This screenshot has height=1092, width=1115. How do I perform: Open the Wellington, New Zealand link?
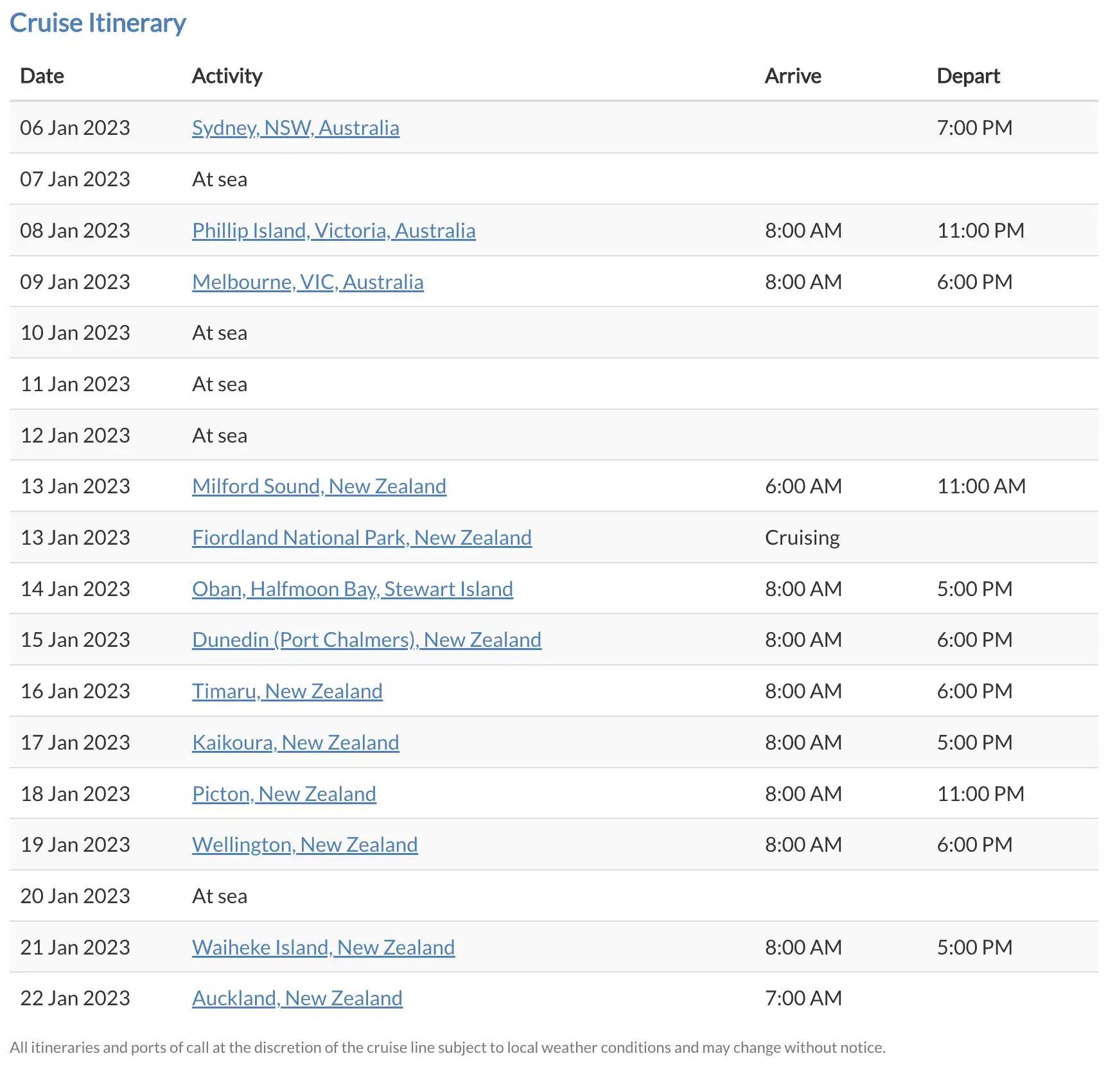[x=304, y=845]
